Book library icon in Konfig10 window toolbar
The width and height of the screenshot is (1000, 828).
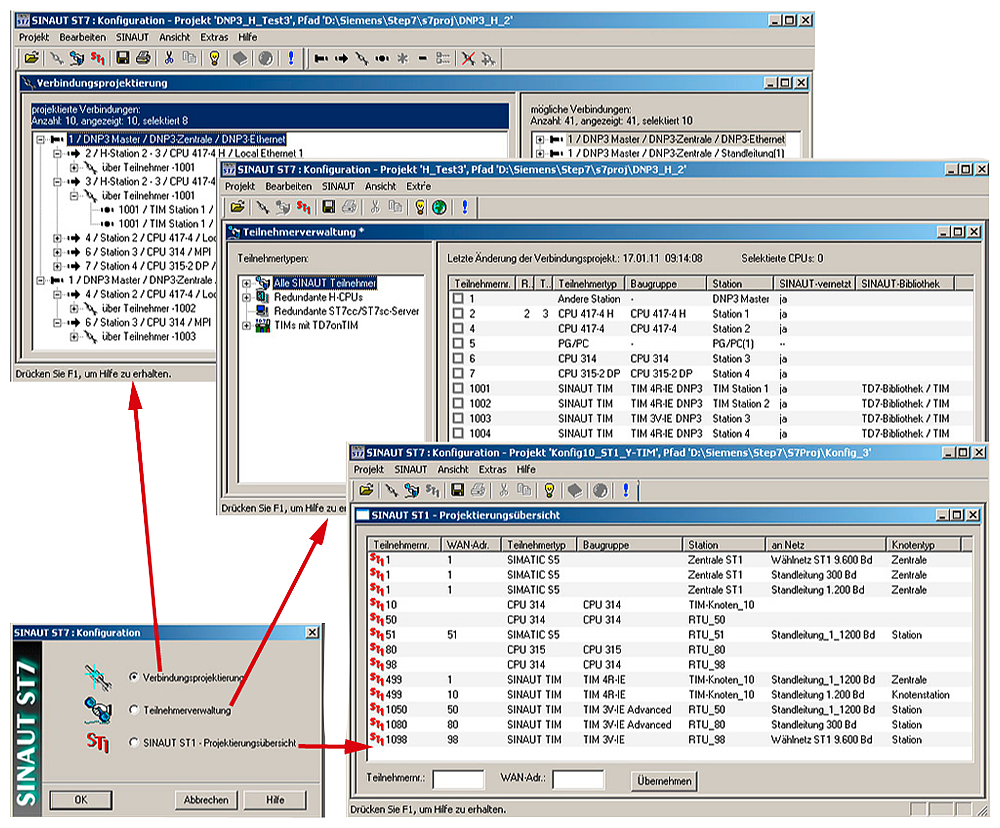pyautogui.click(x=575, y=490)
